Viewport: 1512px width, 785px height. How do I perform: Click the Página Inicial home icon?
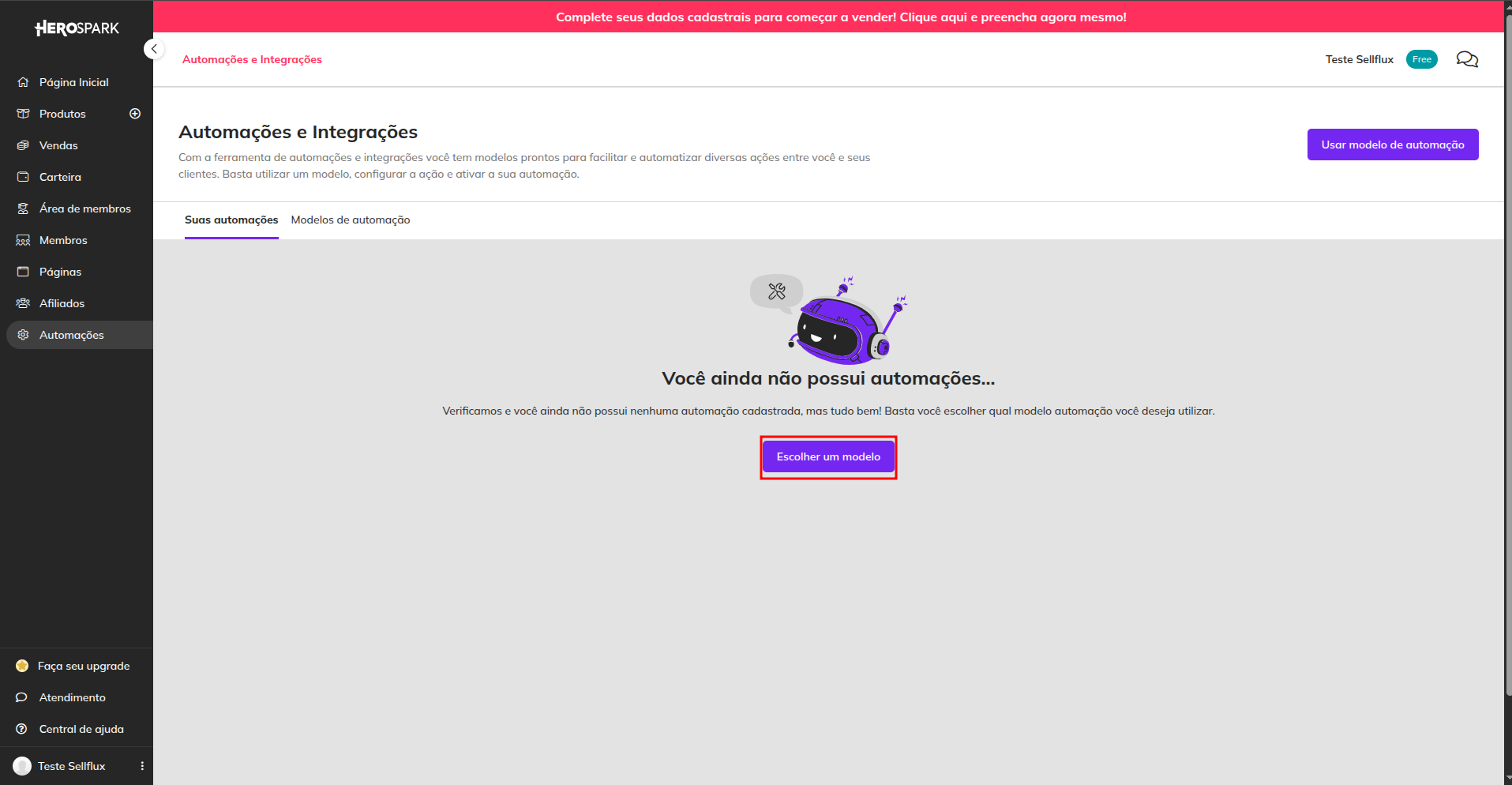pyautogui.click(x=23, y=82)
